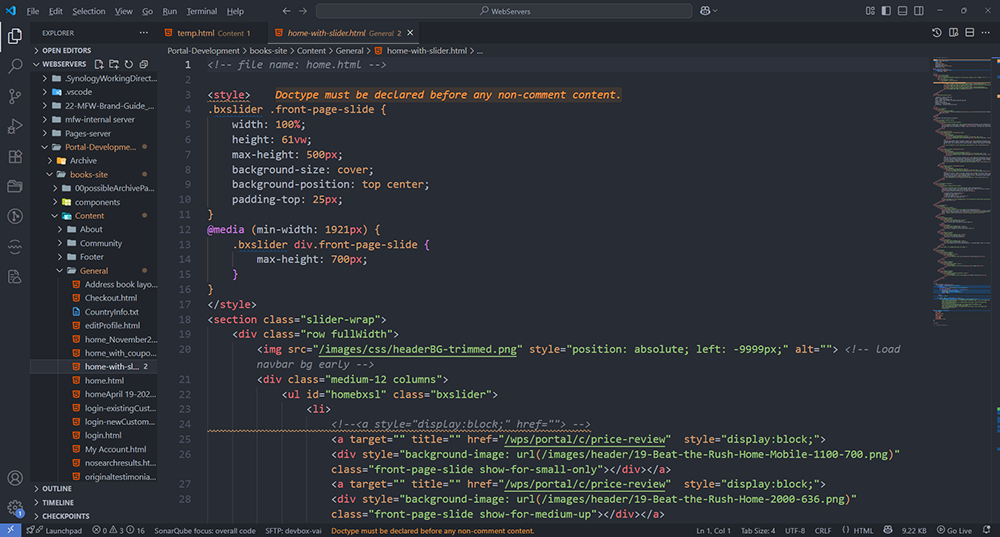This screenshot has height=537, width=1000.
Task: Open the Search view in activity bar
Action: (x=15, y=66)
